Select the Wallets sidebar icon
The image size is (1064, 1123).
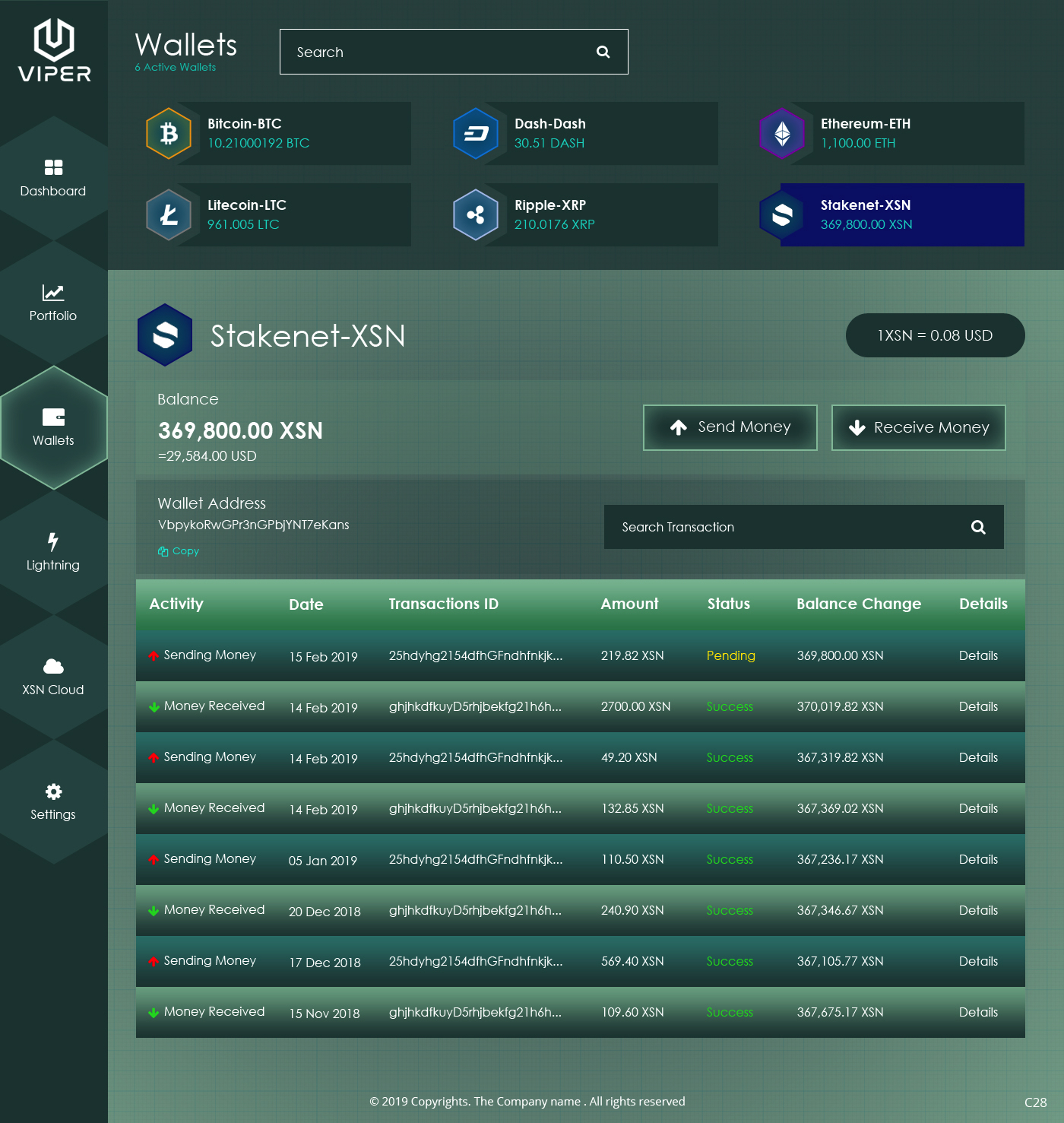click(53, 417)
